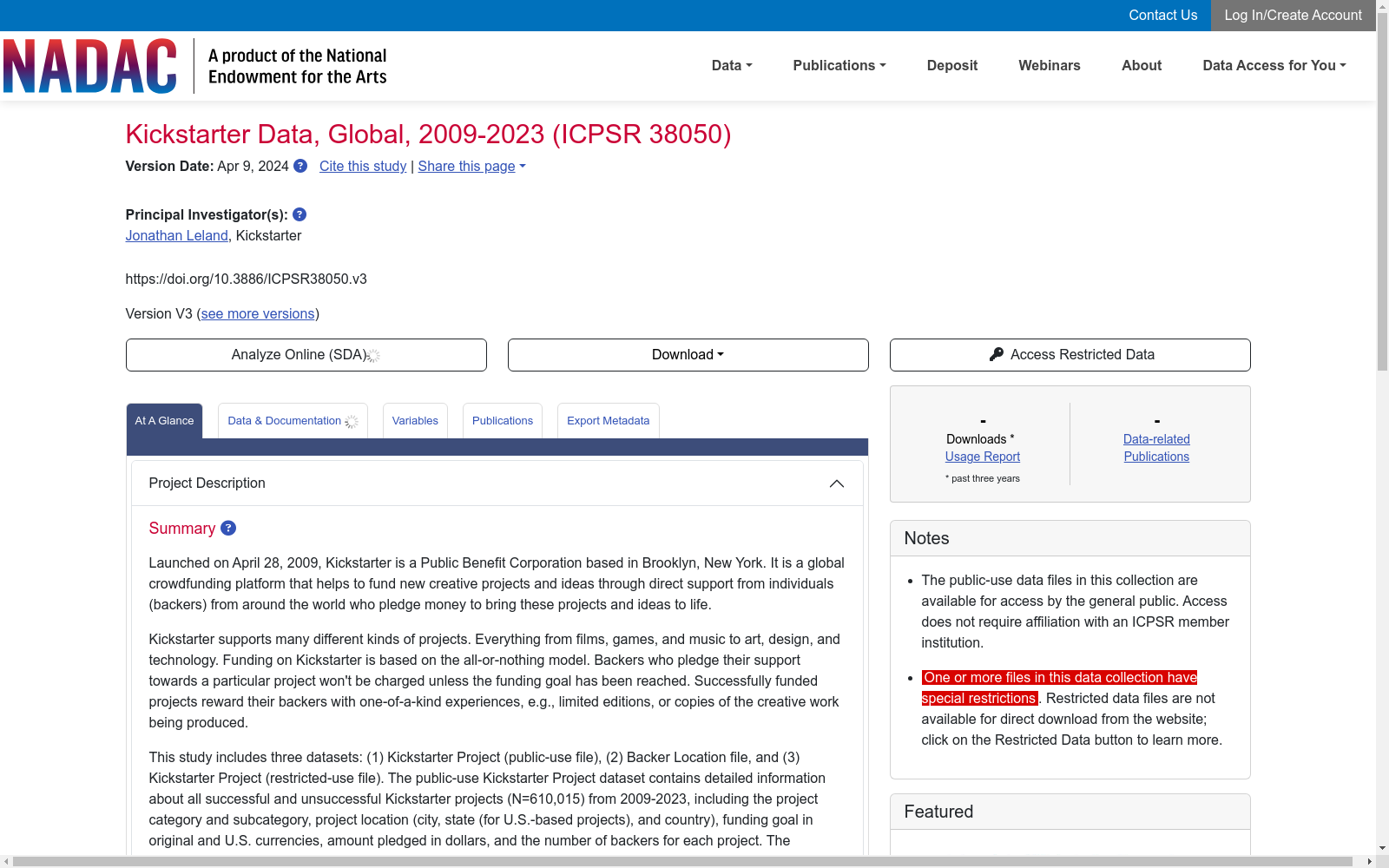The image size is (1389, 868).
Task: Click Contact Us link
Action: [x=1163, y=16]
